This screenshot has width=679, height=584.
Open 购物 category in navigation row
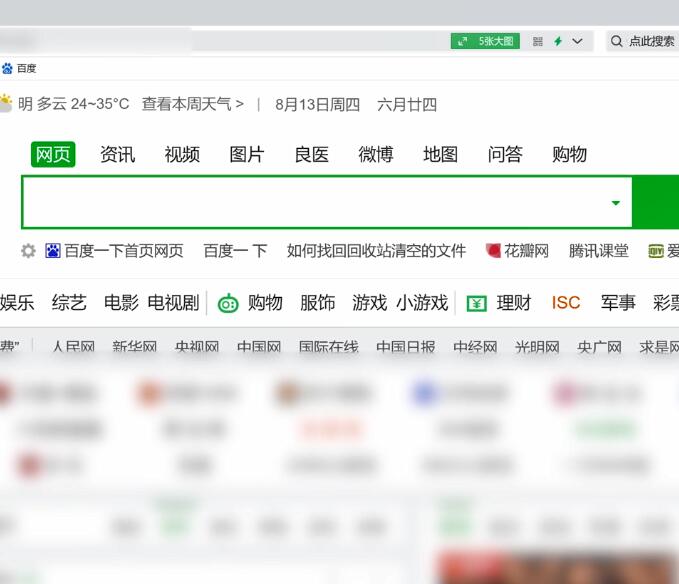click(265, 302)
